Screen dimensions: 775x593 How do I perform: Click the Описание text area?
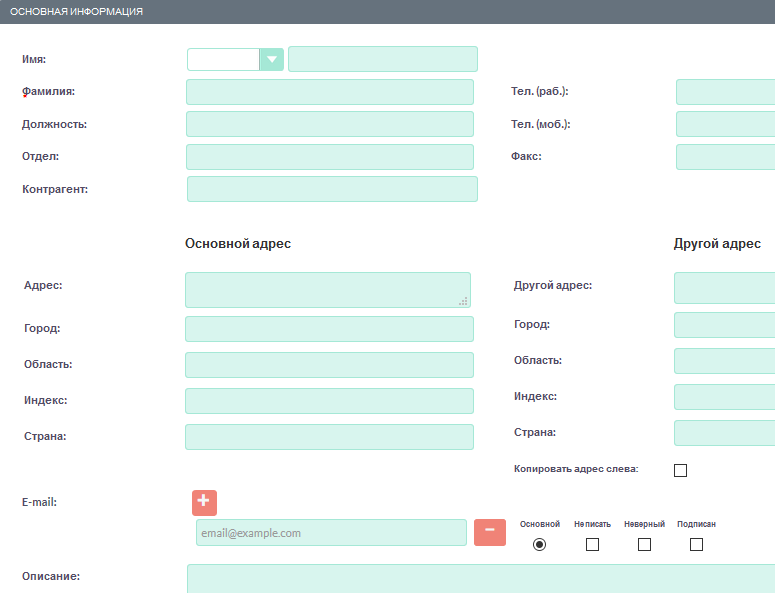pyautogui.click(x=480, y=578)
